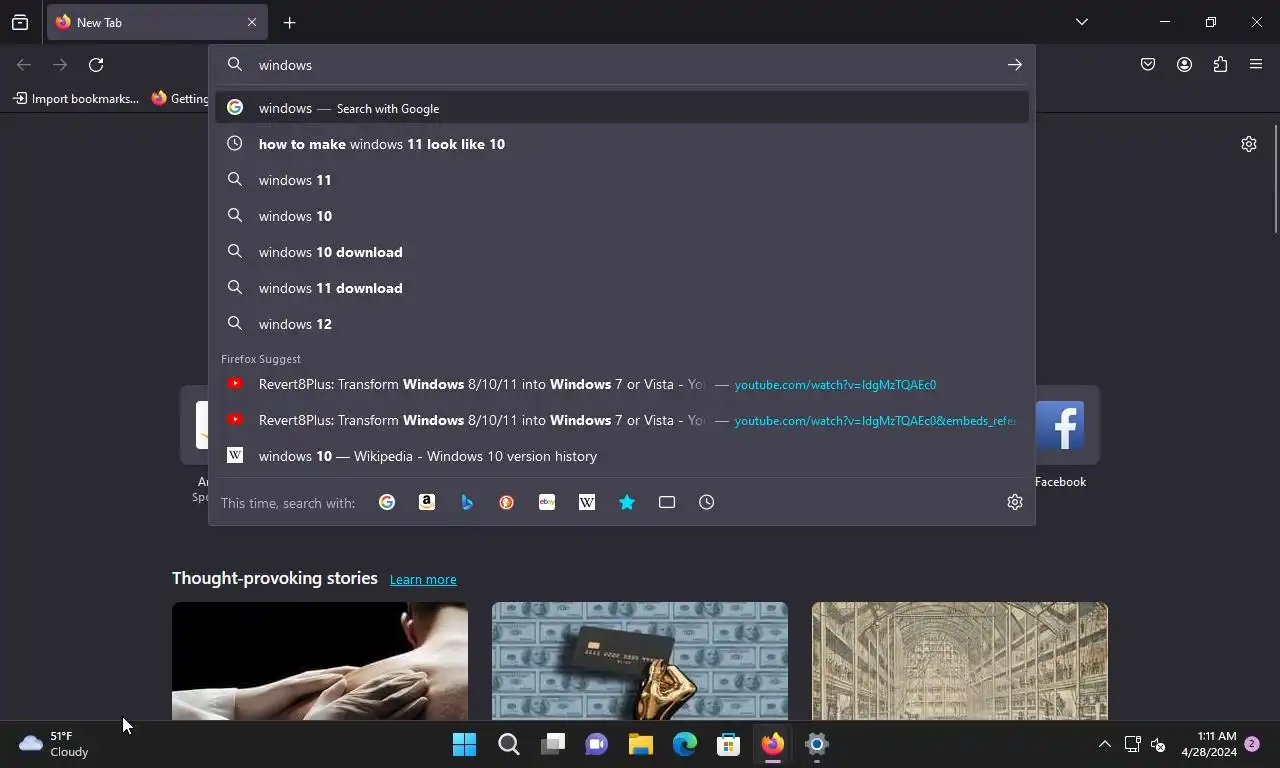Choose 'windows 10 download' suggestion
1280x768 pixels.
[x=622, y=252]
